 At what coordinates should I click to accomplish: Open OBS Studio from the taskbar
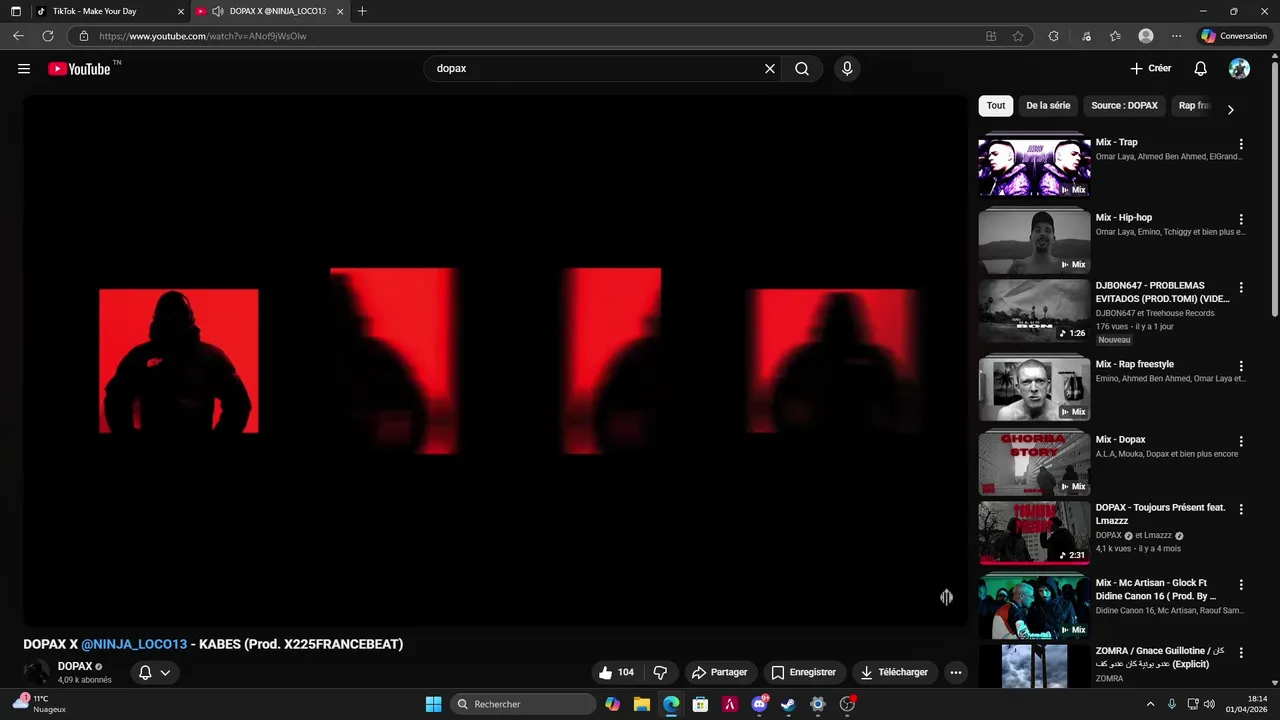[847, 704]
